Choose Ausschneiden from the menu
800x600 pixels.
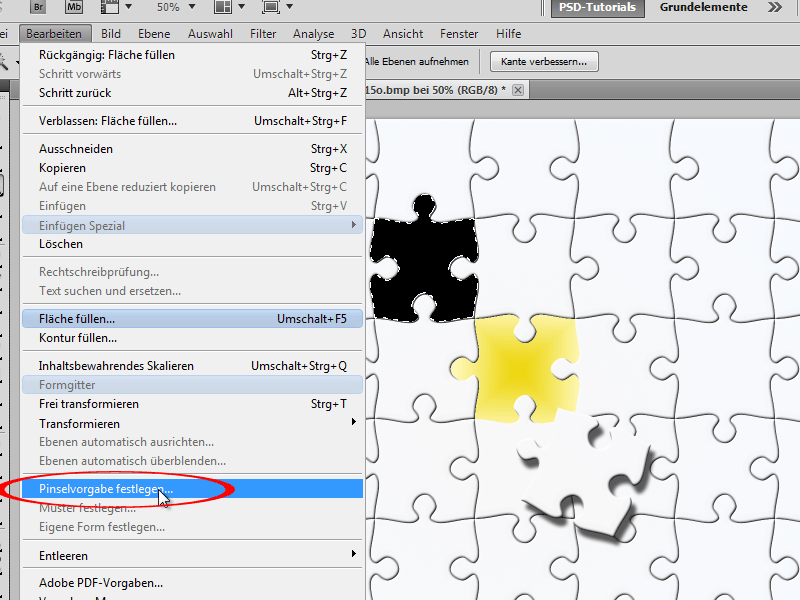pos(192,149)
